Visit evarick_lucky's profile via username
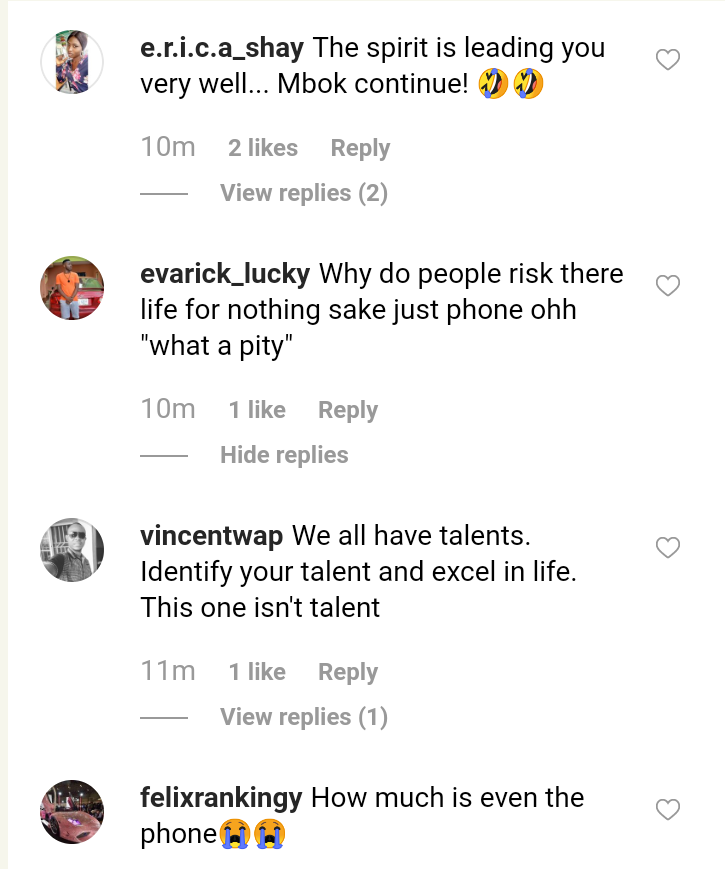This screenshot has width=725, height=869. [225, 274]
